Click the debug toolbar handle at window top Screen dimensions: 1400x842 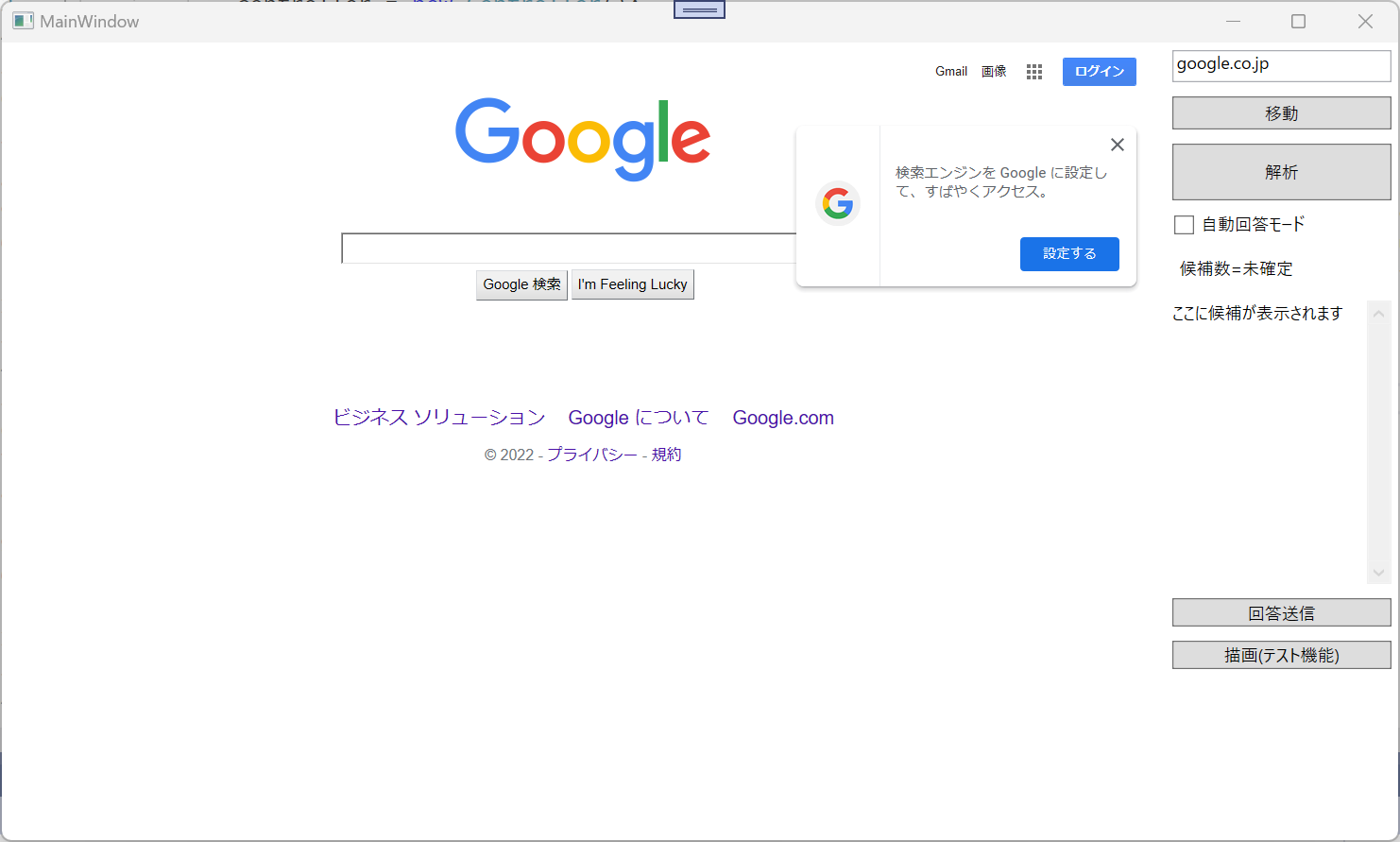click(699, 9)
